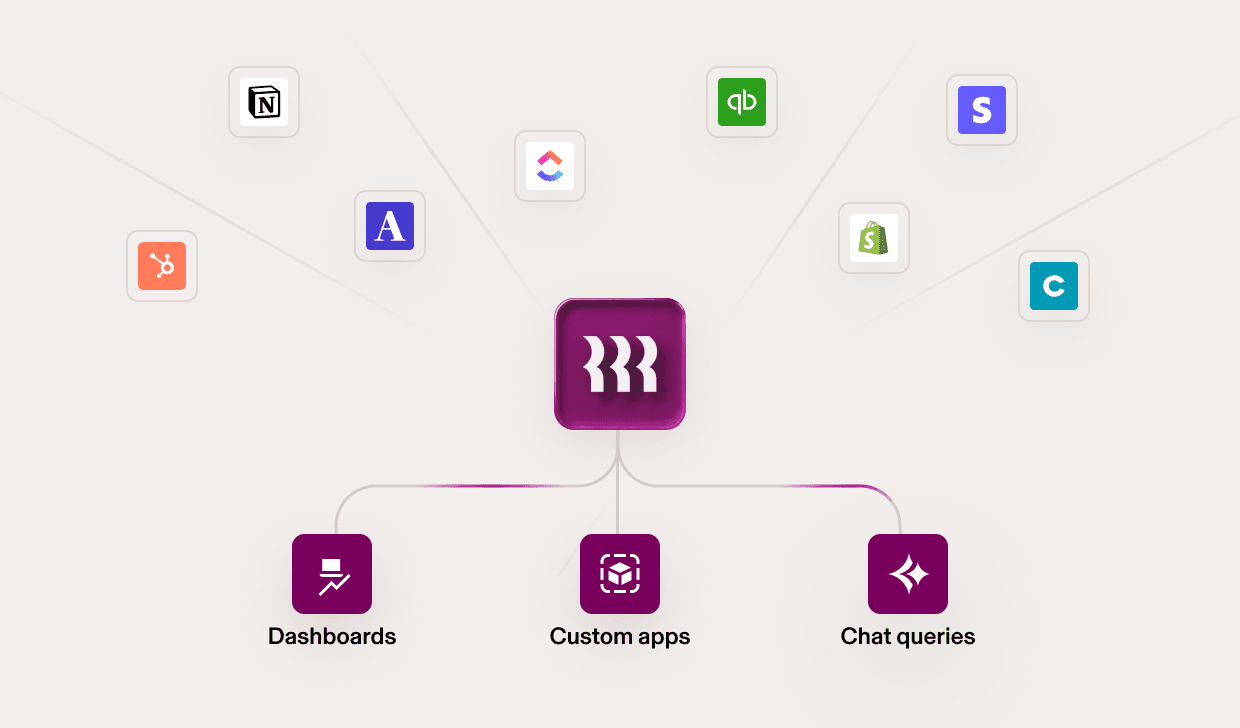Click the Chat queries label
Viewport: 1240px width, 728px height.
(908, 637)
